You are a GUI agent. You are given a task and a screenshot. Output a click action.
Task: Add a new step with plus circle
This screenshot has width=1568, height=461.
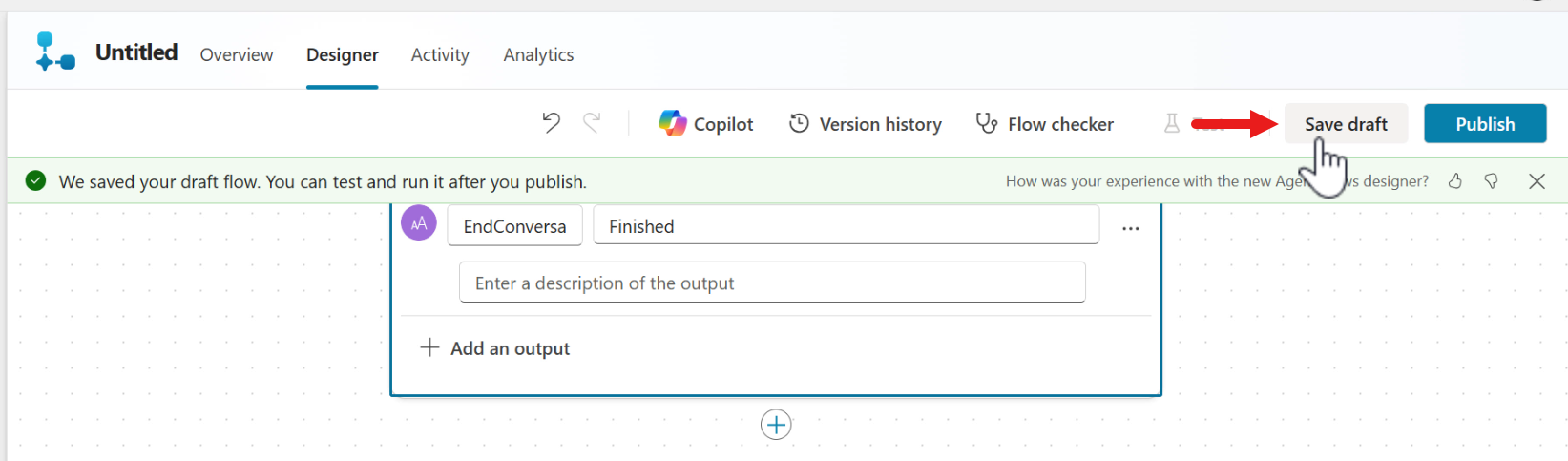tap(776, 425)
